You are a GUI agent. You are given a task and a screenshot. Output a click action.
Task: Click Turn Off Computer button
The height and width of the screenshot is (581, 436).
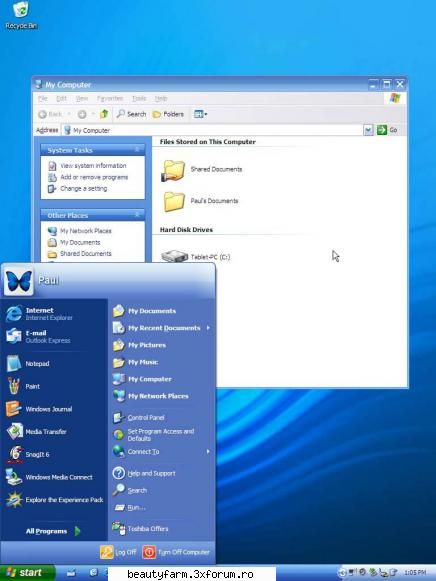pos(176,552)
